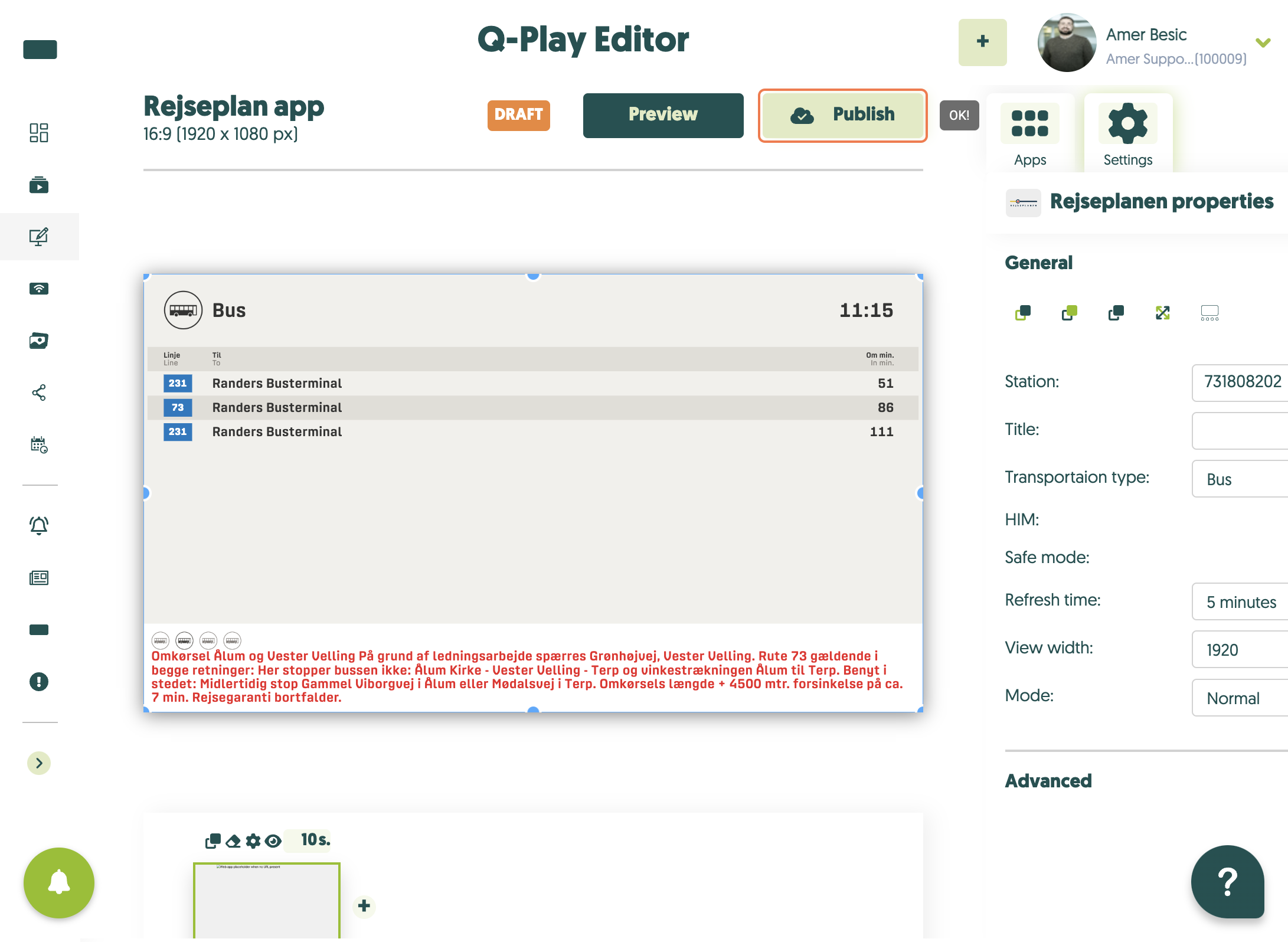Click the duplicate element icon in General
The image size is (1288, 942).
1116,313
